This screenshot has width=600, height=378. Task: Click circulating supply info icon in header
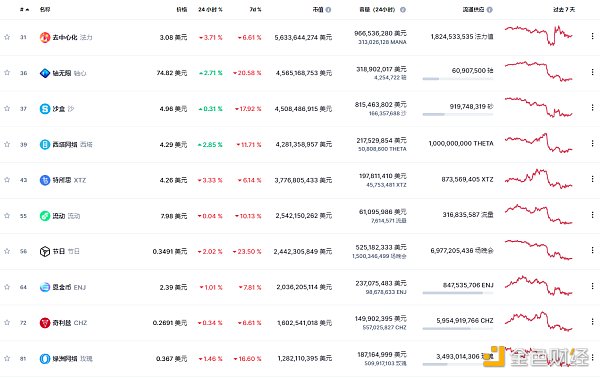tap(489, 10)
